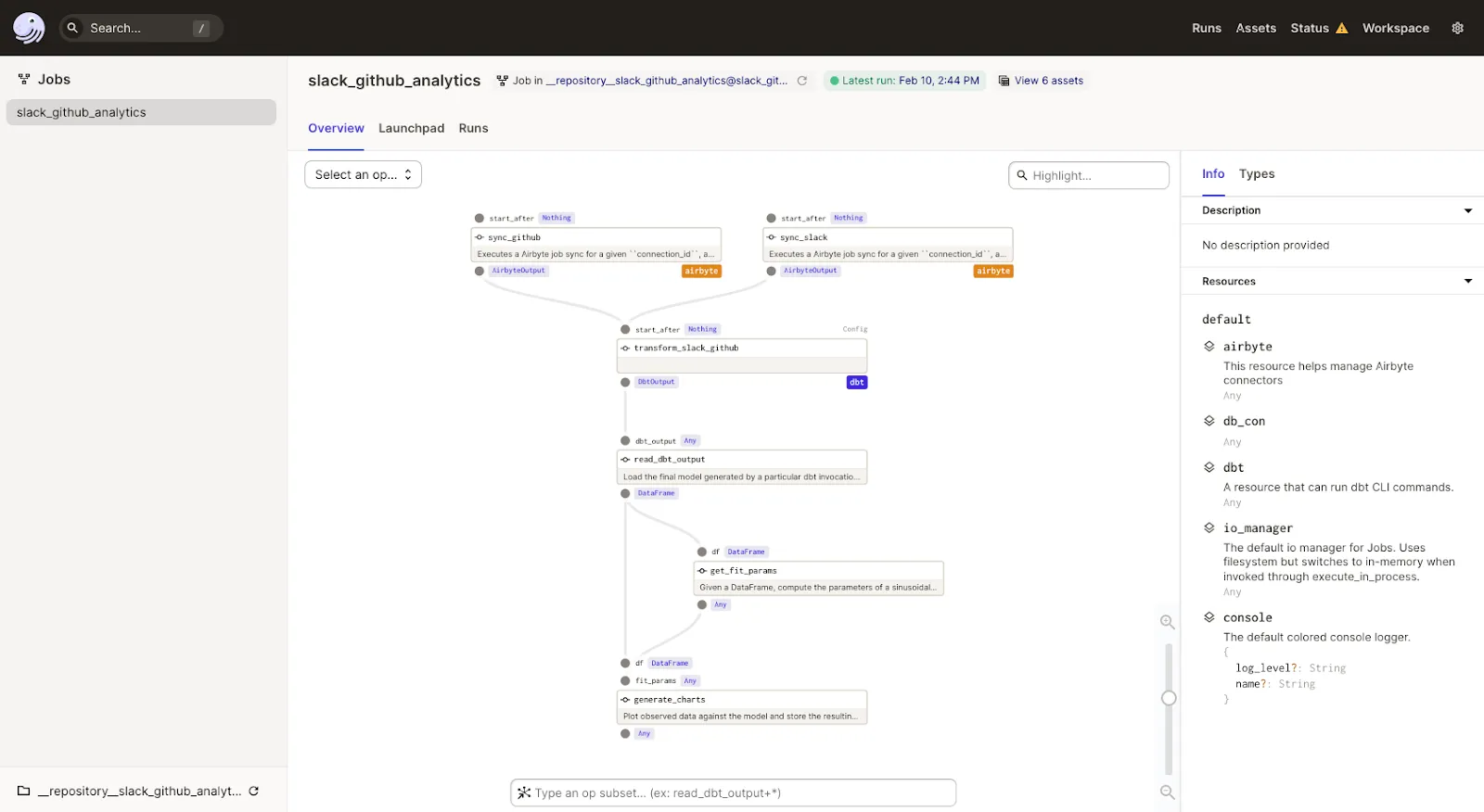Screen dimensions: 1484x812
Task: Move the graph zoom slider handle
Action: click(x=1169, y=698)
